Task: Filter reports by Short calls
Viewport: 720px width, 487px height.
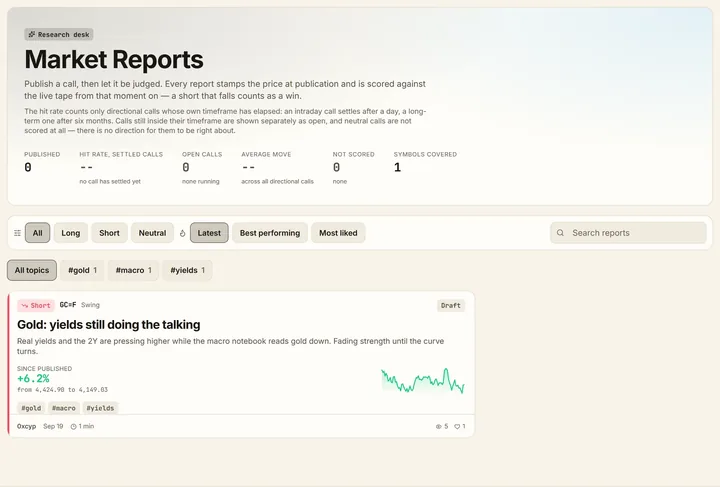Action: point(109,233)
